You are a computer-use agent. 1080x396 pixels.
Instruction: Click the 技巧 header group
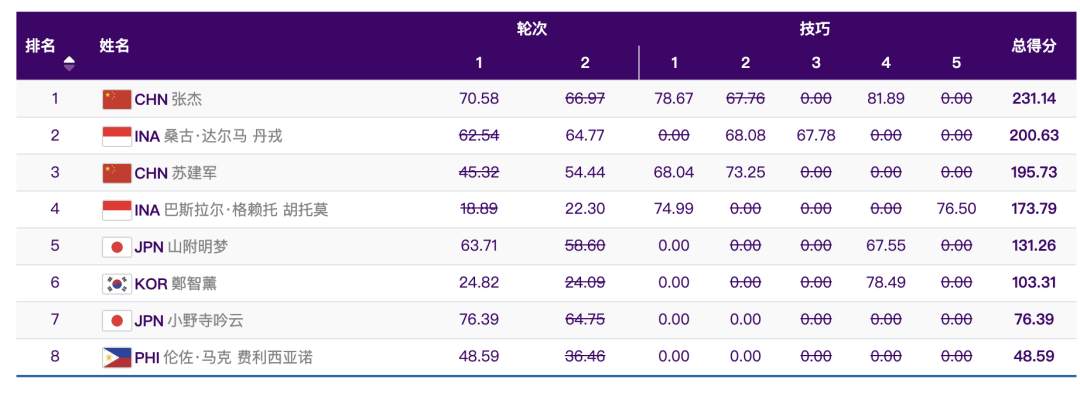tap(814, 29)
